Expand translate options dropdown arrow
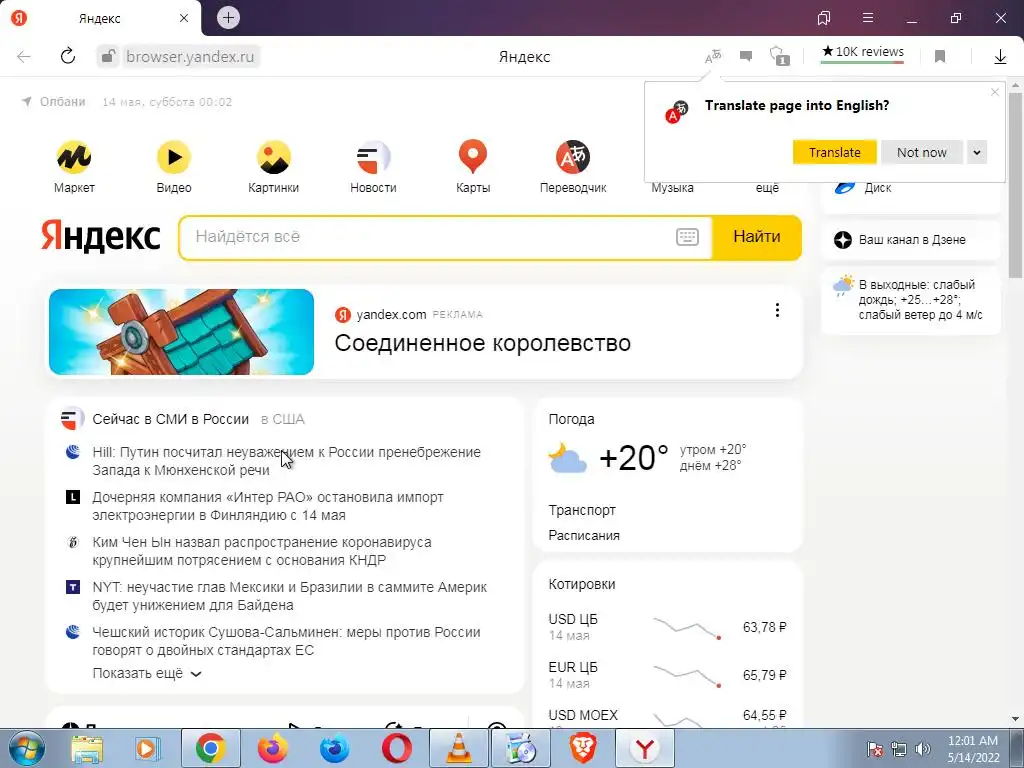Viewport: 1024px width, 768px height. tap(977, 153)
